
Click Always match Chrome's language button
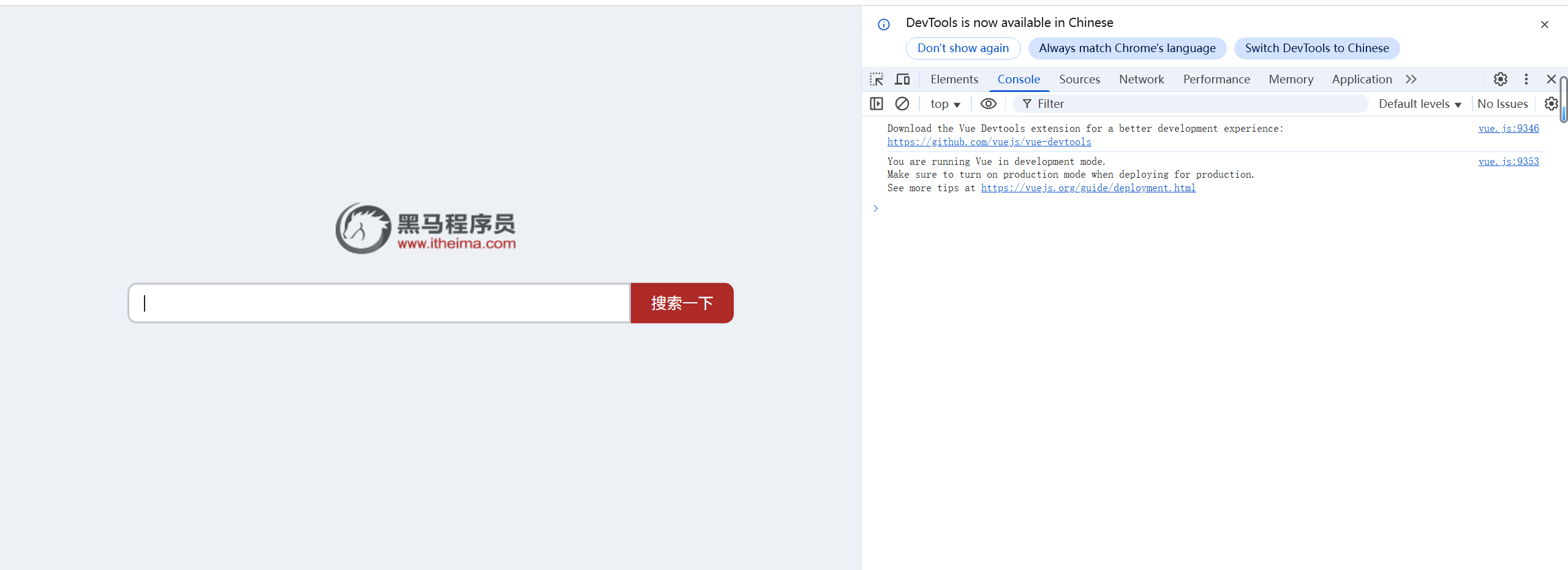(x=1127, y=48)
